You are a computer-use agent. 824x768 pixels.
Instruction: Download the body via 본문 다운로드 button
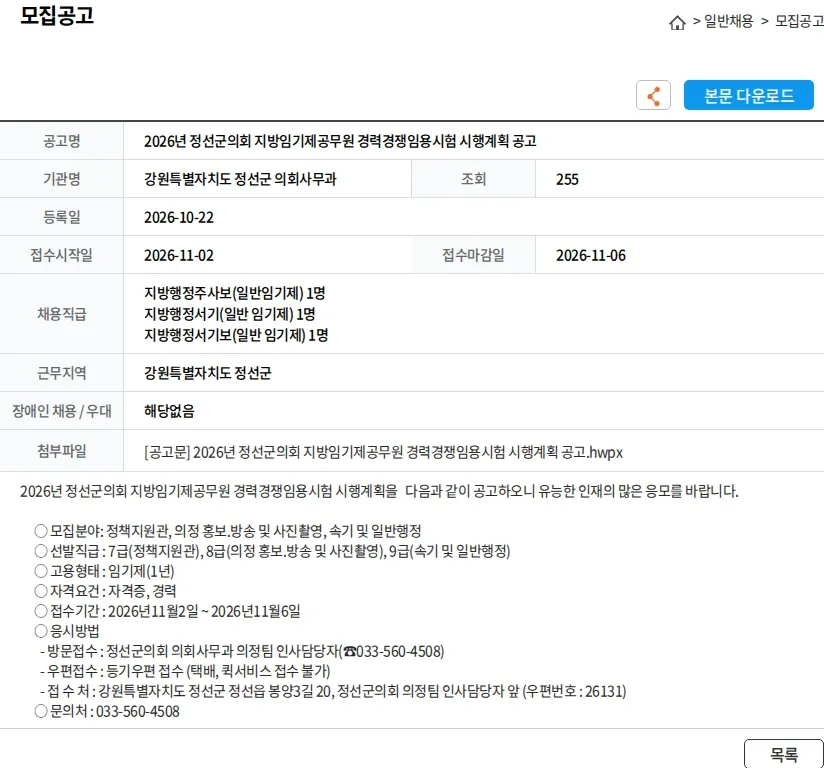click(x=748, y=95)
